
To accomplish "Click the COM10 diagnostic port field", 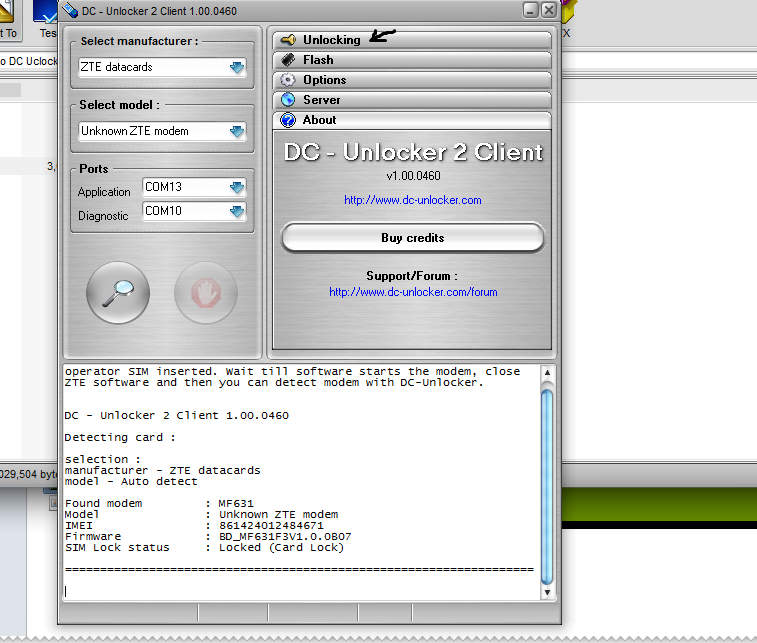I will pos(194,211).
